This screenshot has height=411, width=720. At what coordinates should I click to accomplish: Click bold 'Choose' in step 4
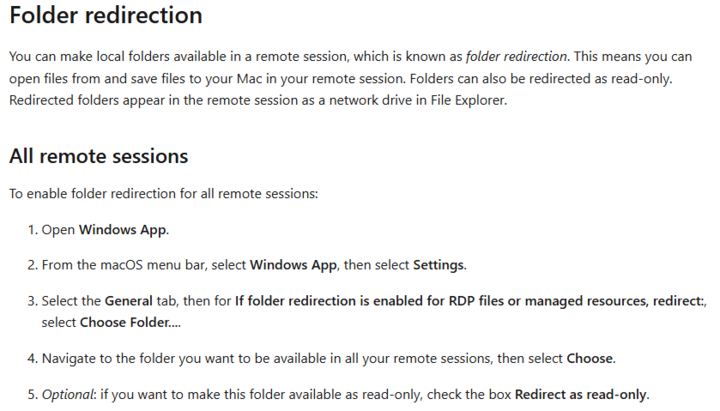[590, 358]
